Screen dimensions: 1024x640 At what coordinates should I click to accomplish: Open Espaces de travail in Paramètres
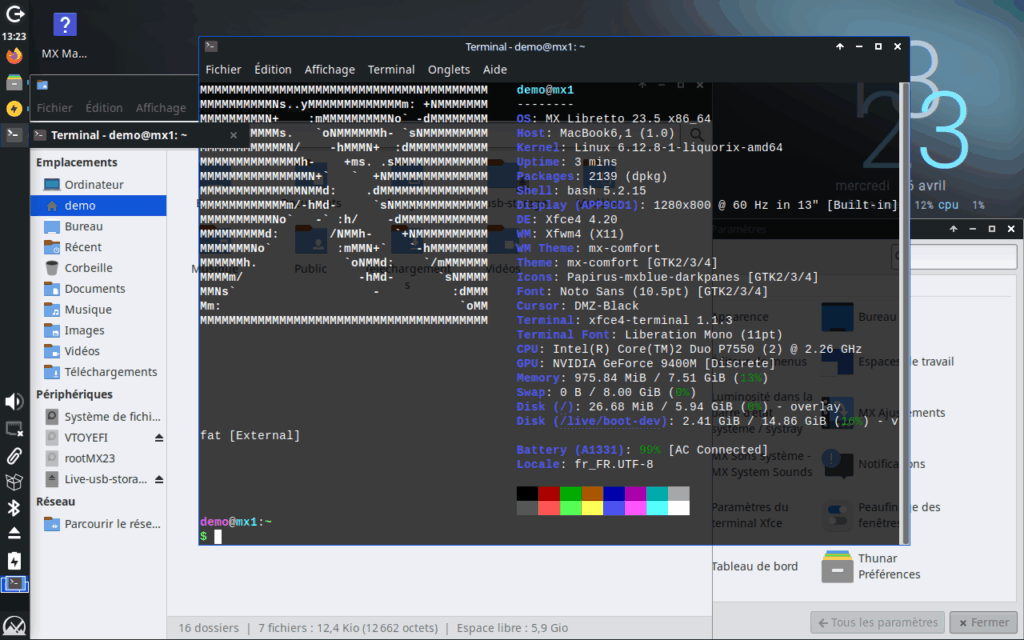[906, 361]
